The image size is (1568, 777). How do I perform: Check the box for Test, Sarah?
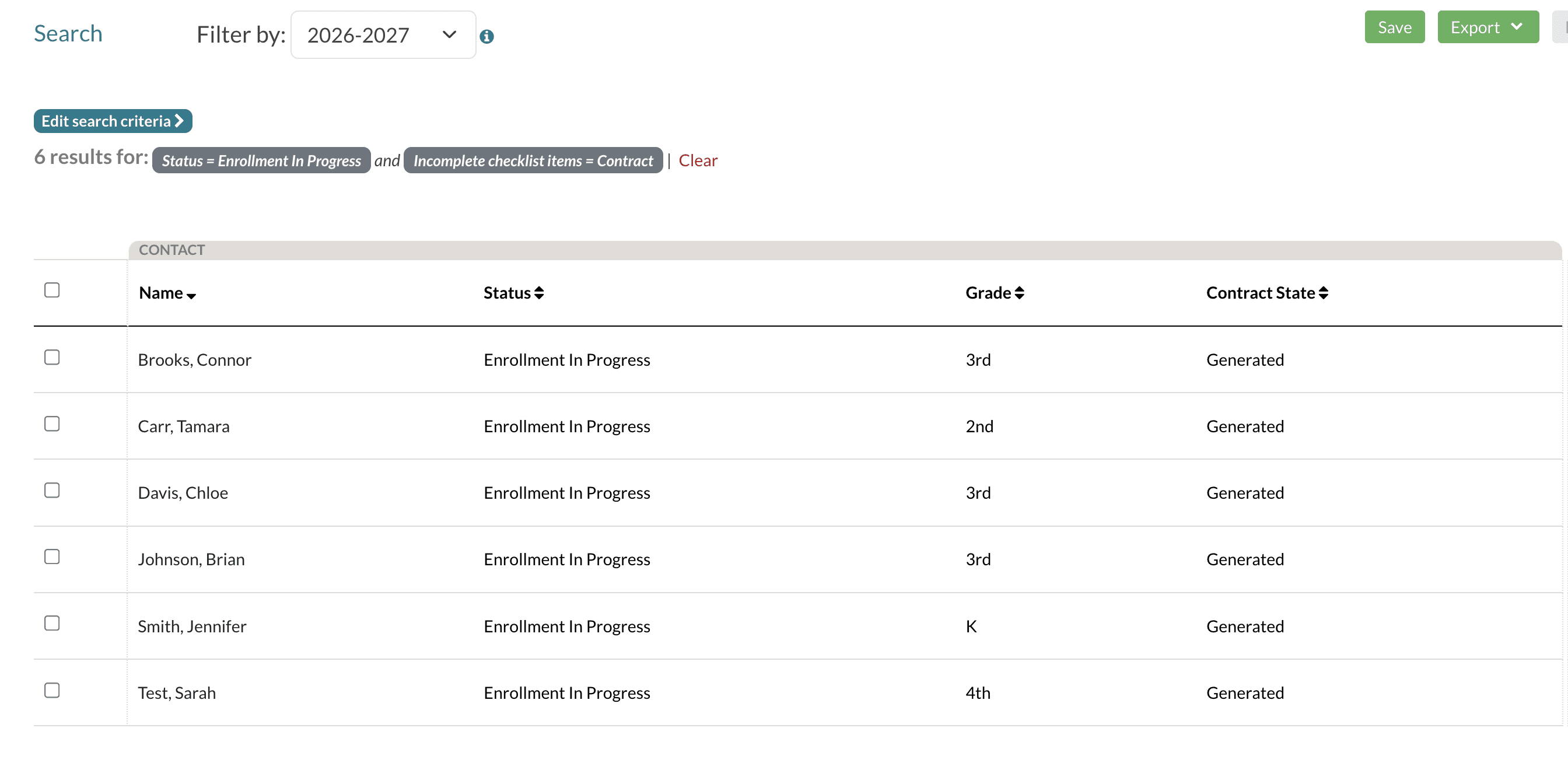52,690
